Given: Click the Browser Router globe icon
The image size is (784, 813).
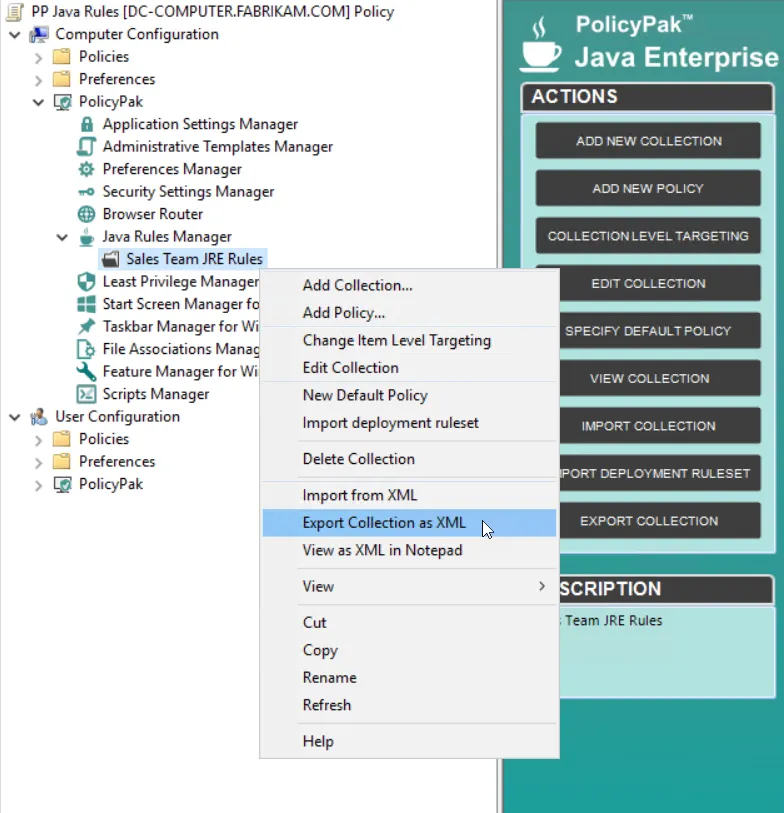Looking at the screenshot, I should 86,214.
